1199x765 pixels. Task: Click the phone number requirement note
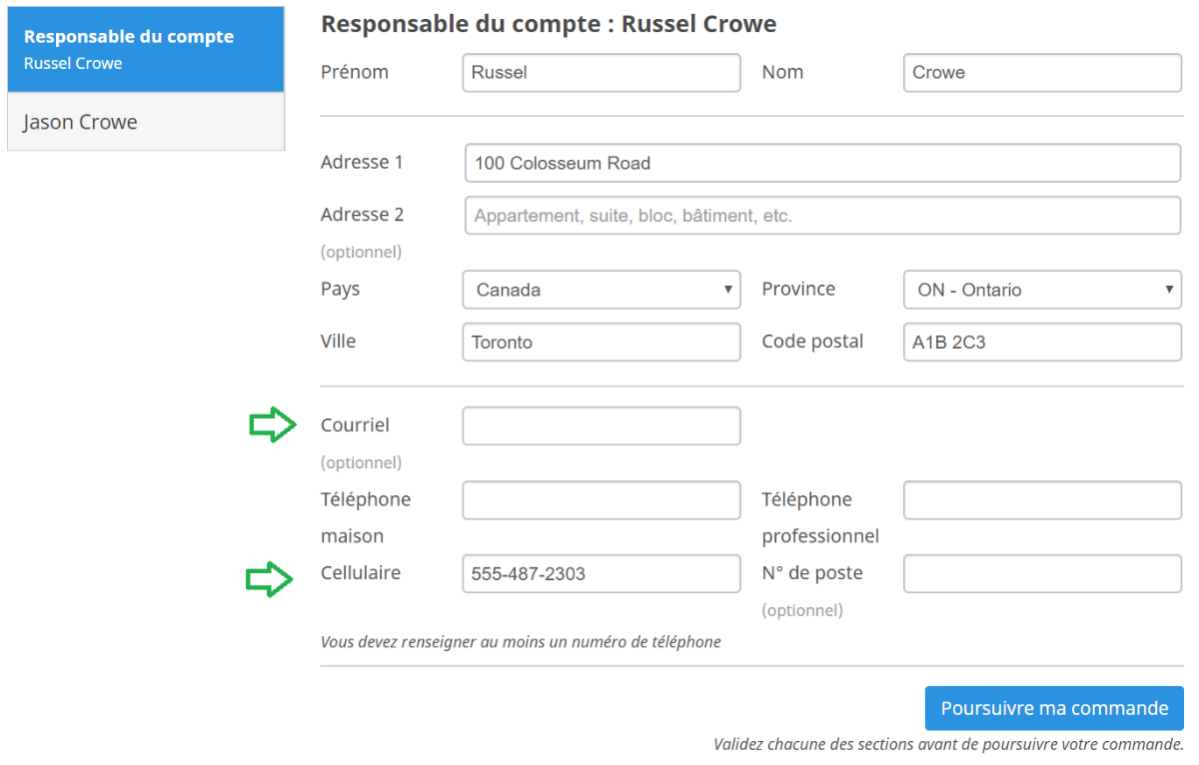(521, 642)
